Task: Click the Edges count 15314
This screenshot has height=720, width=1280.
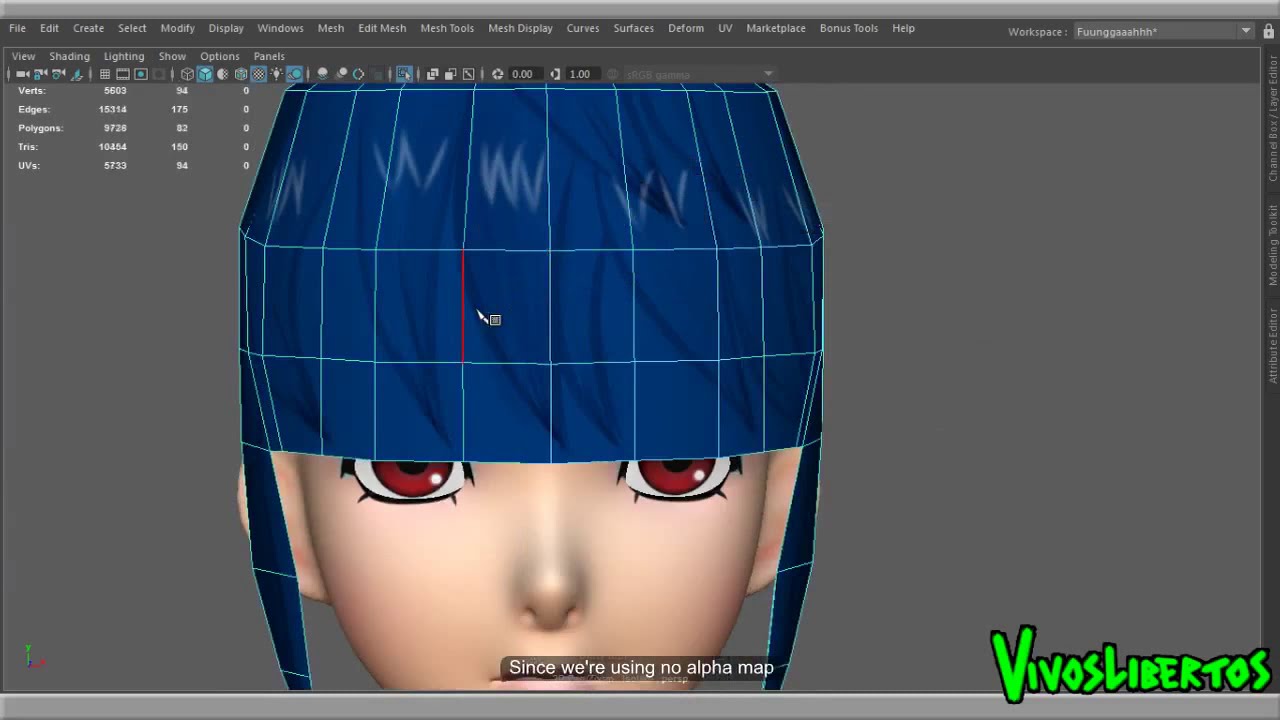Action: pyautogui.click(x=112, y=109)
